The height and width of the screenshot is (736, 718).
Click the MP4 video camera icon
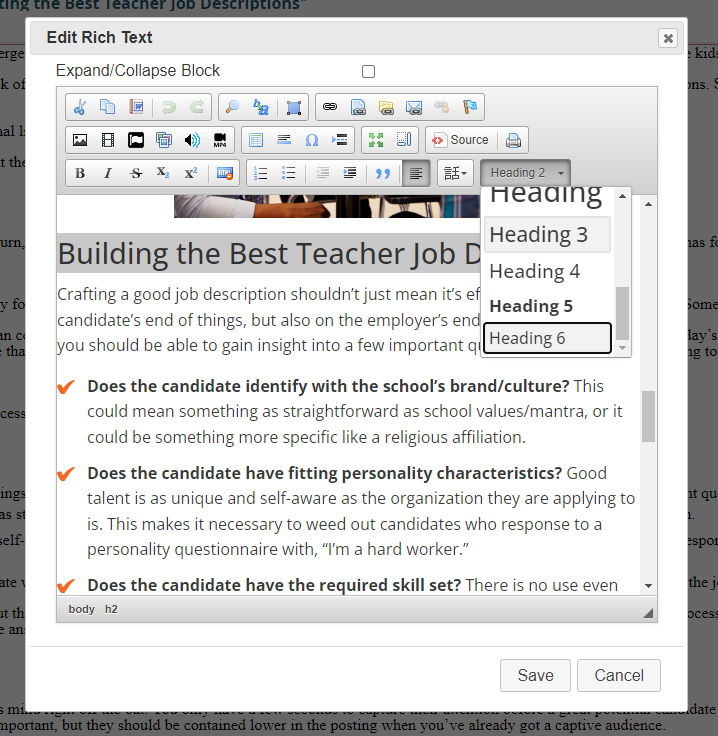pos(220,140)
